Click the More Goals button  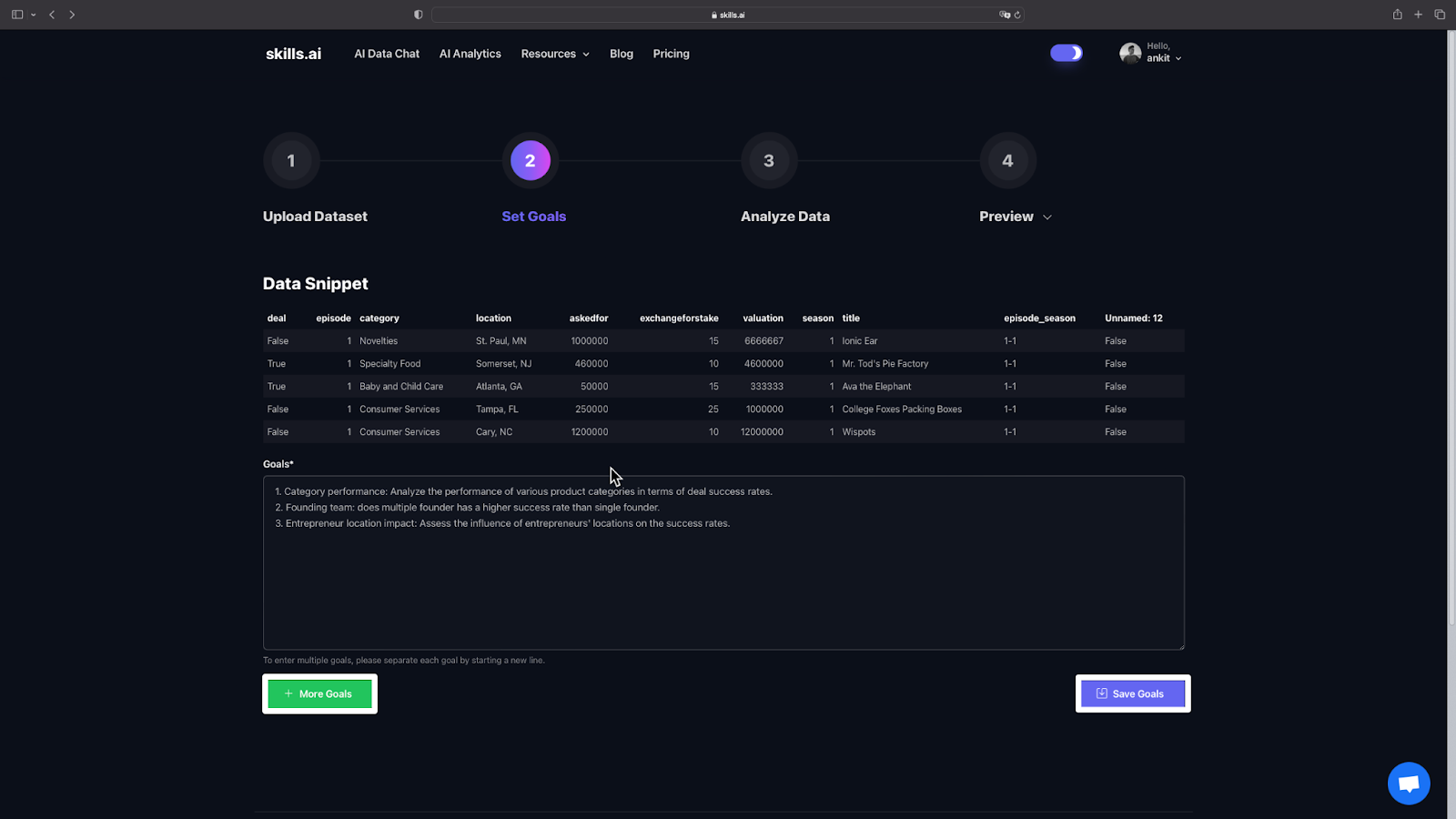[319, 693]
